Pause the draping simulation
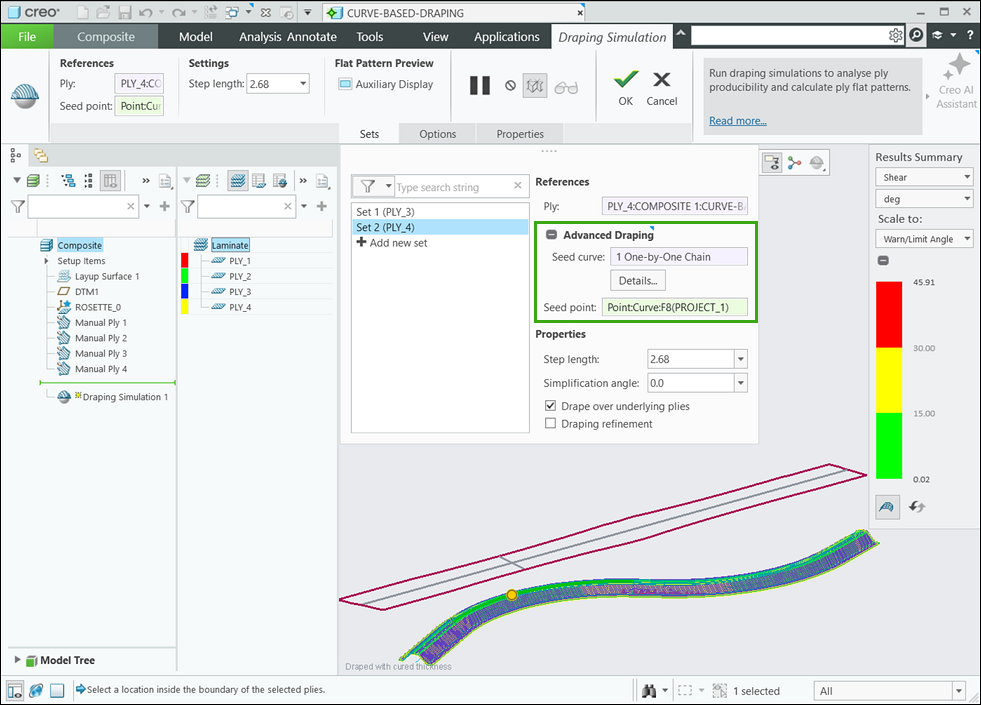981x705 pixels. [480, 86]
